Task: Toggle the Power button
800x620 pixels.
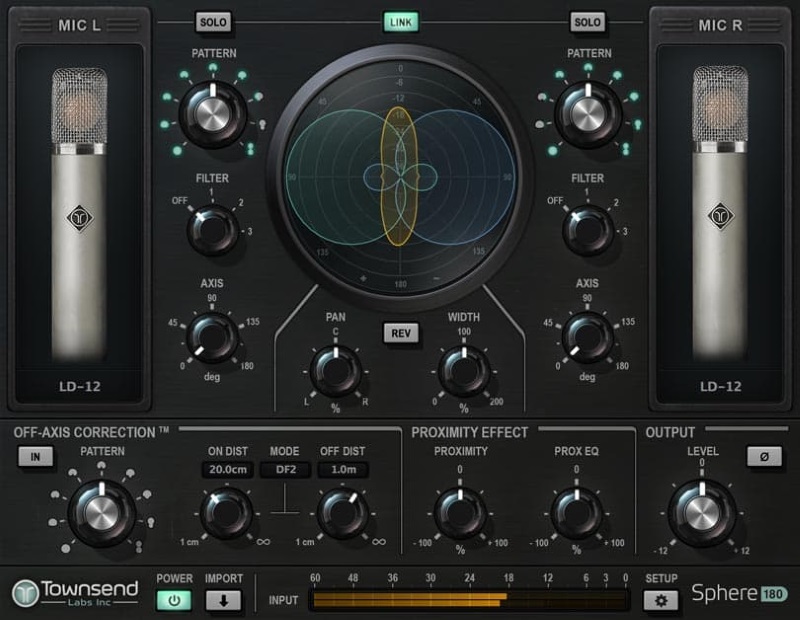Action: click(174, 601)
